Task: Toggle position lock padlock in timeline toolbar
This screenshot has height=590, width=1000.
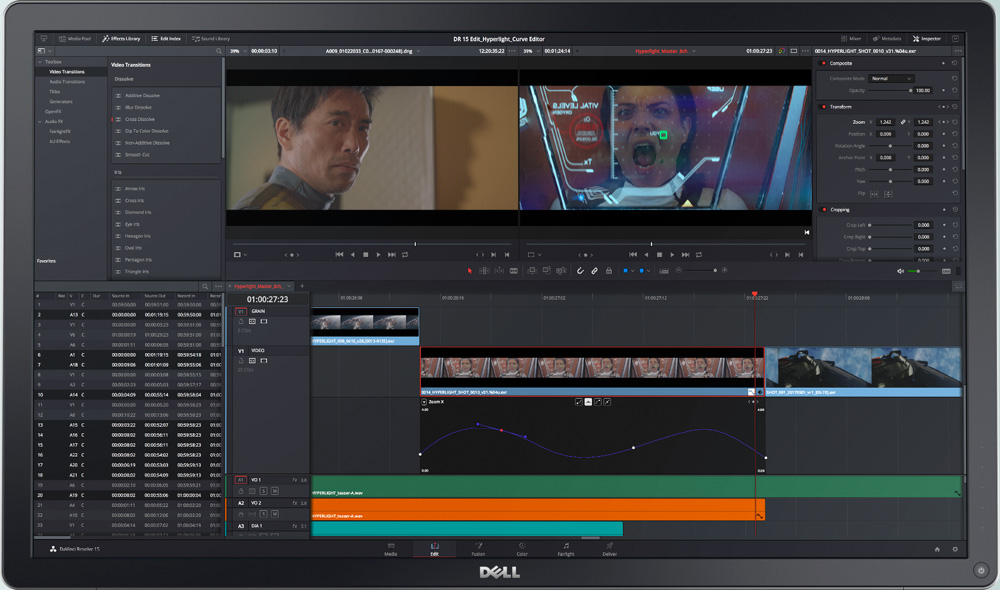Action: point(609,271)
